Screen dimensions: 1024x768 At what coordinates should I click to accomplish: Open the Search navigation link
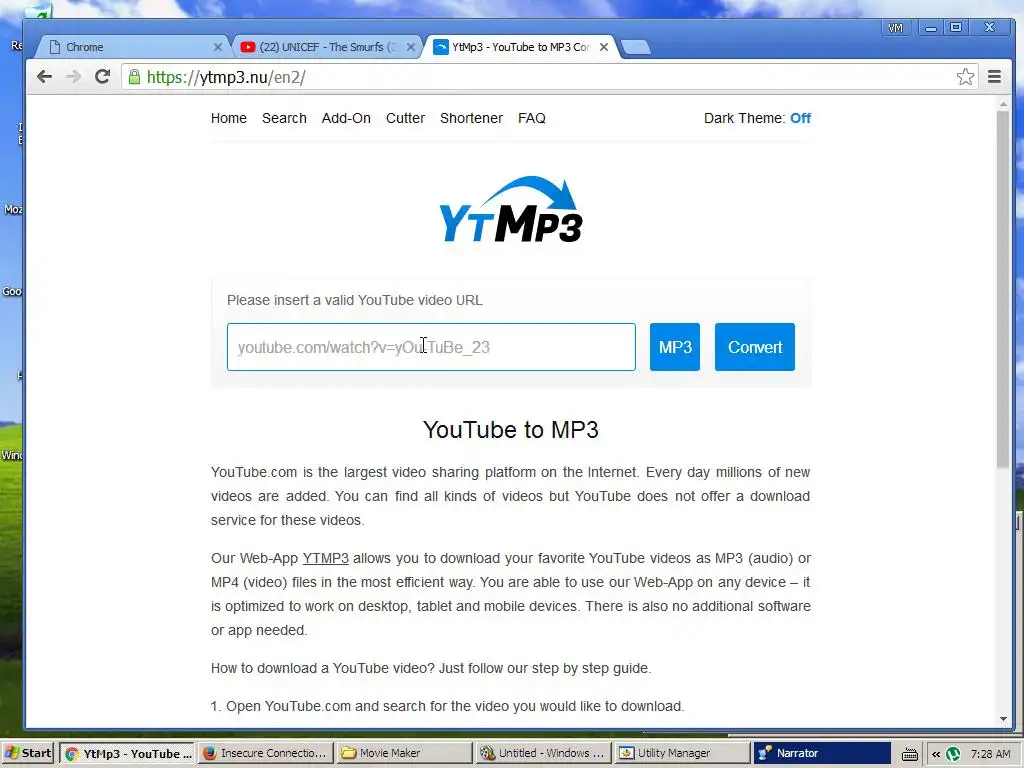point(284,118)
